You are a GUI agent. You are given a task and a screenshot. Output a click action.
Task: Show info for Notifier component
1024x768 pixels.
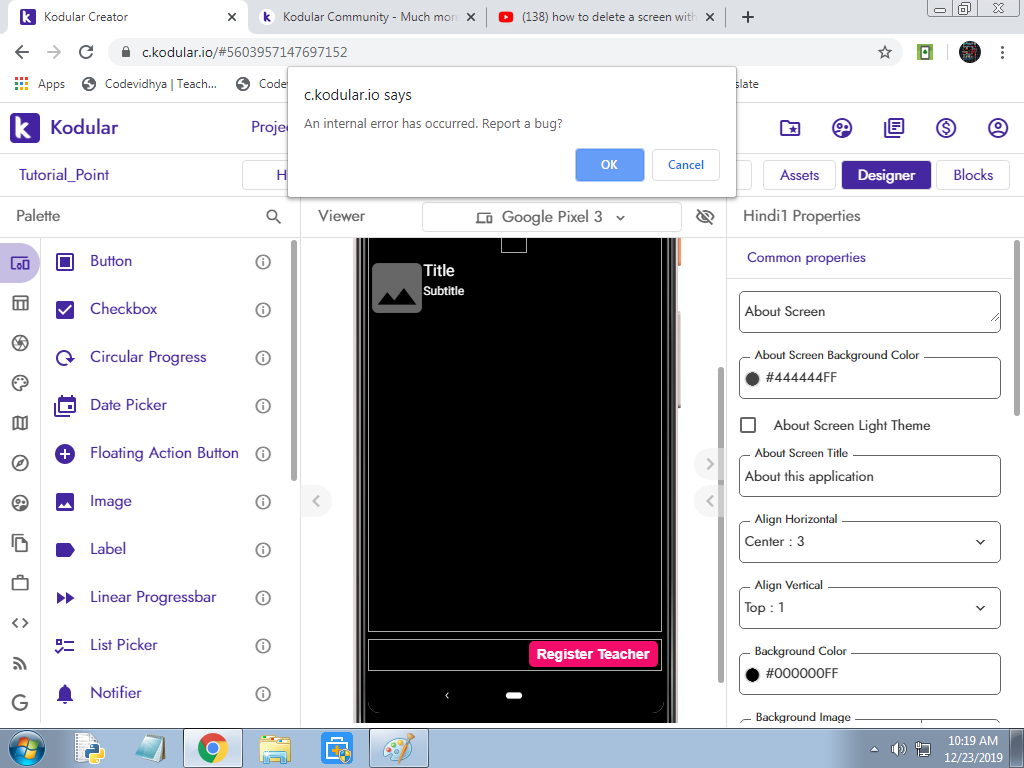click(263, 694)
